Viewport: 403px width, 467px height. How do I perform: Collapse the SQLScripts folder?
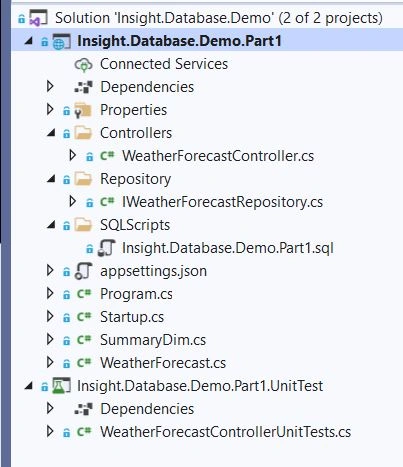click(x=51, y=225)
